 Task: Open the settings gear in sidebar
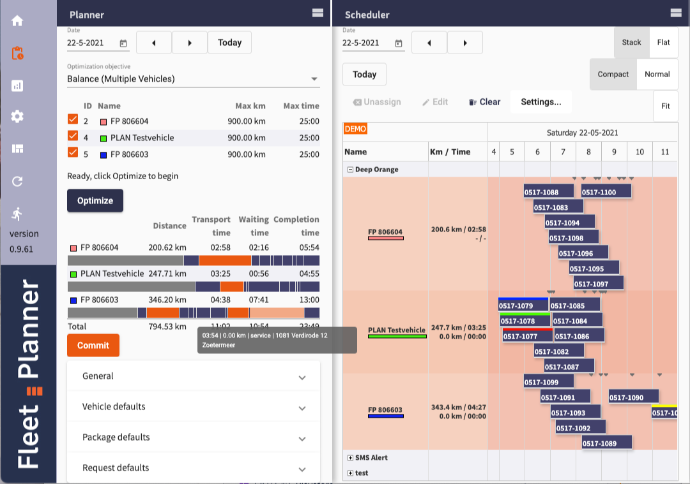tap(17, 117)
